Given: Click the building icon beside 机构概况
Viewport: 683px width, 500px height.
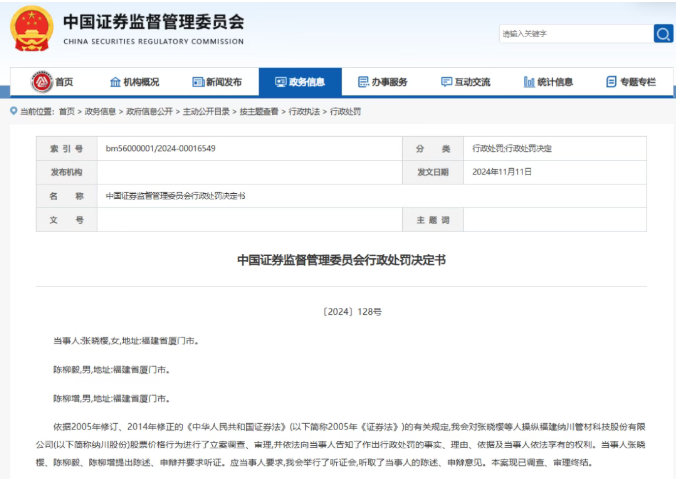Looking at the screenshot, I should pyautogui.click(x=115, y=82).
